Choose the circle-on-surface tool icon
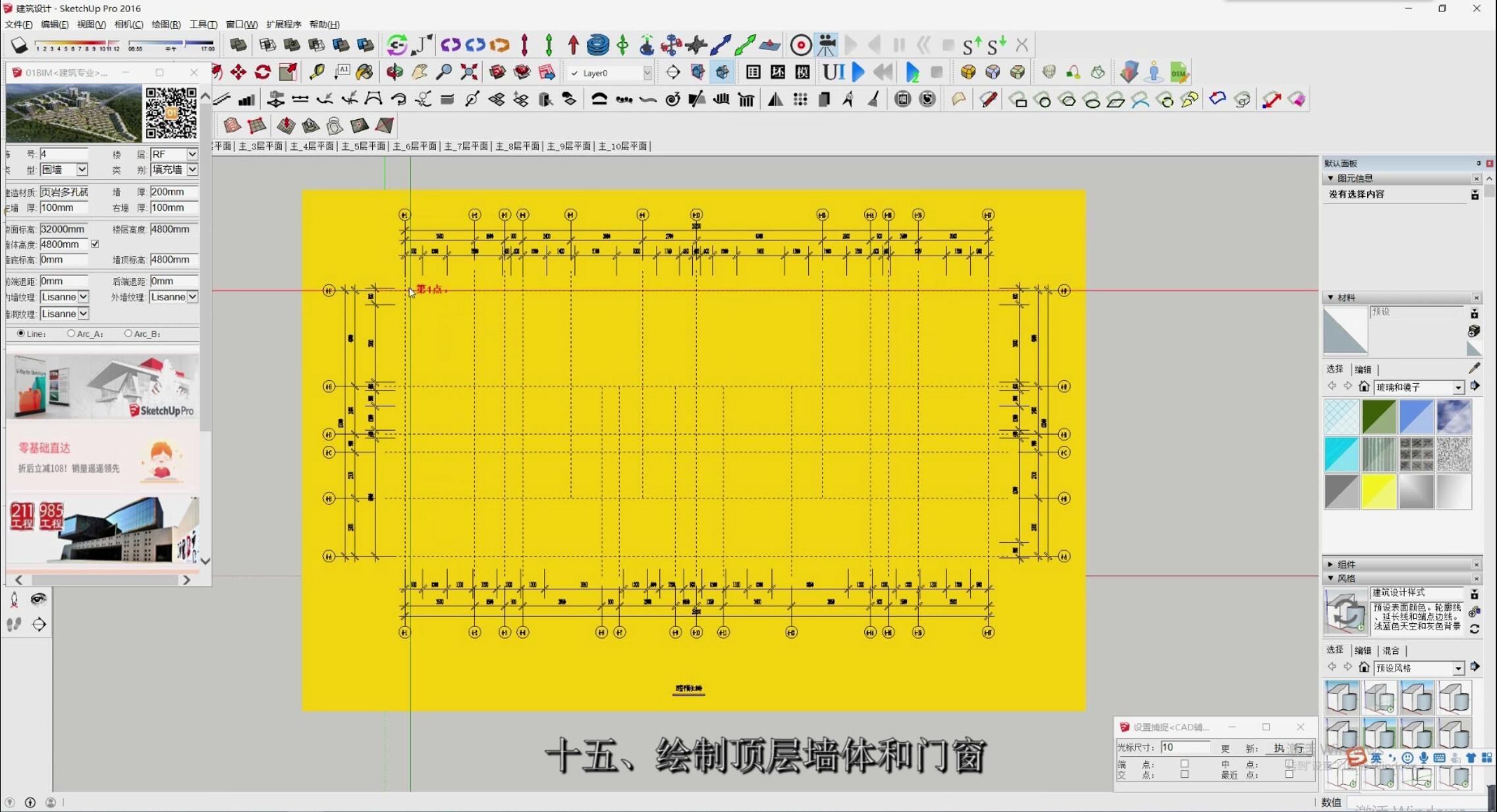The image size is (1497, 812). click(1043, 100)
